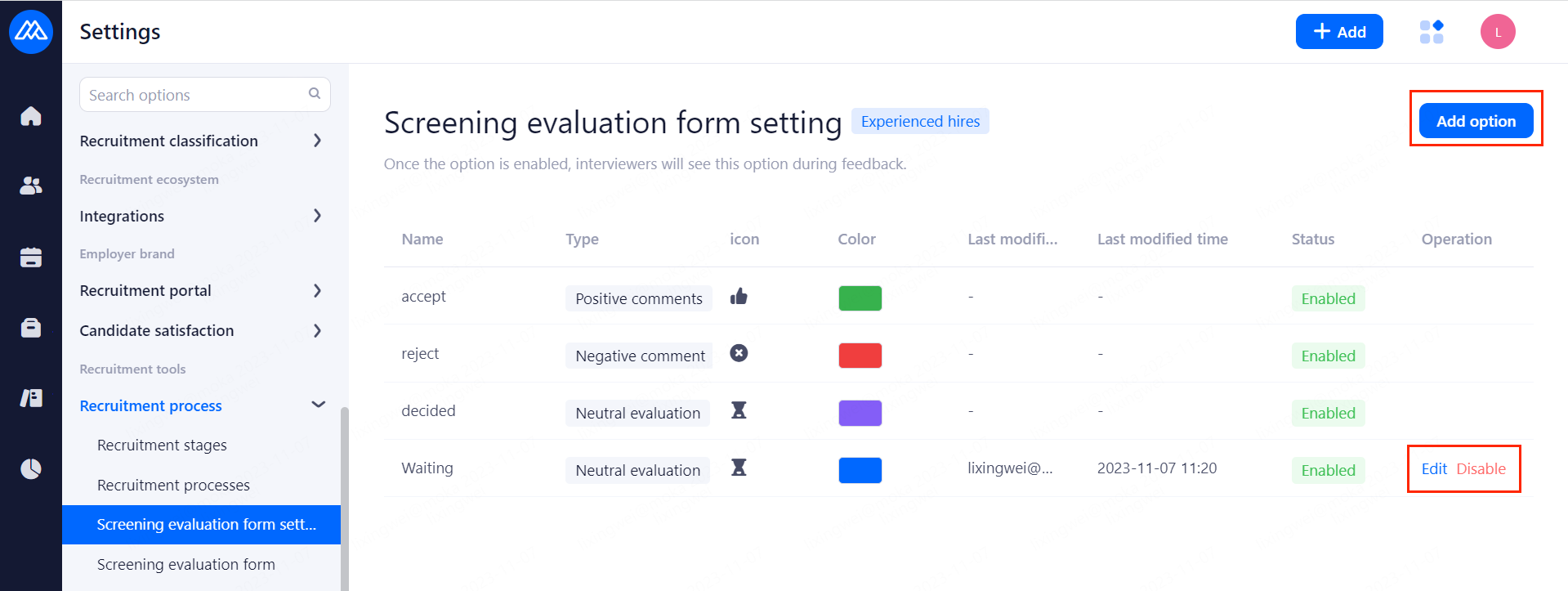Disable the Waiting option
The width and height of the screenshot is (1568, 591).
1481,469
